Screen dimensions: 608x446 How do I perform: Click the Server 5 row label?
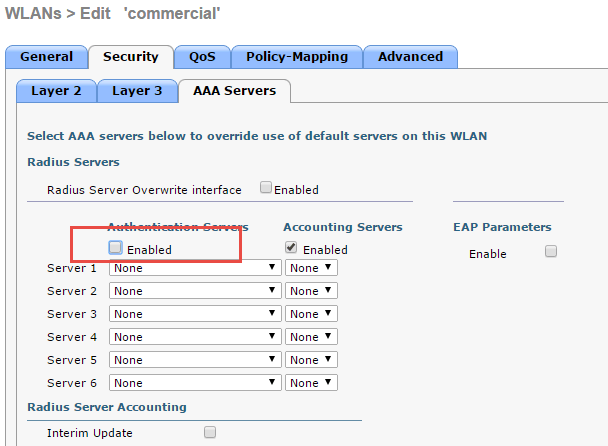pyautogui.click(x=72, y=360)
